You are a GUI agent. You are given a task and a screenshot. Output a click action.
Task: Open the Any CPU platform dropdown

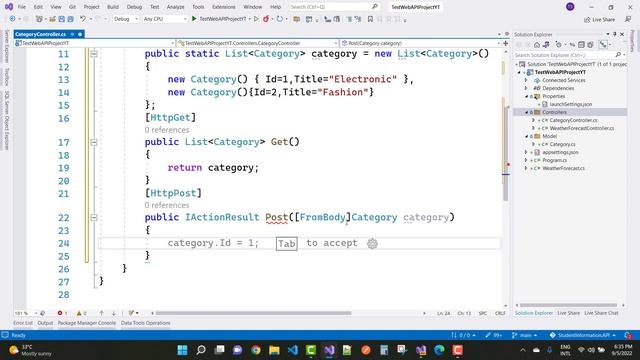coord(165,19)
